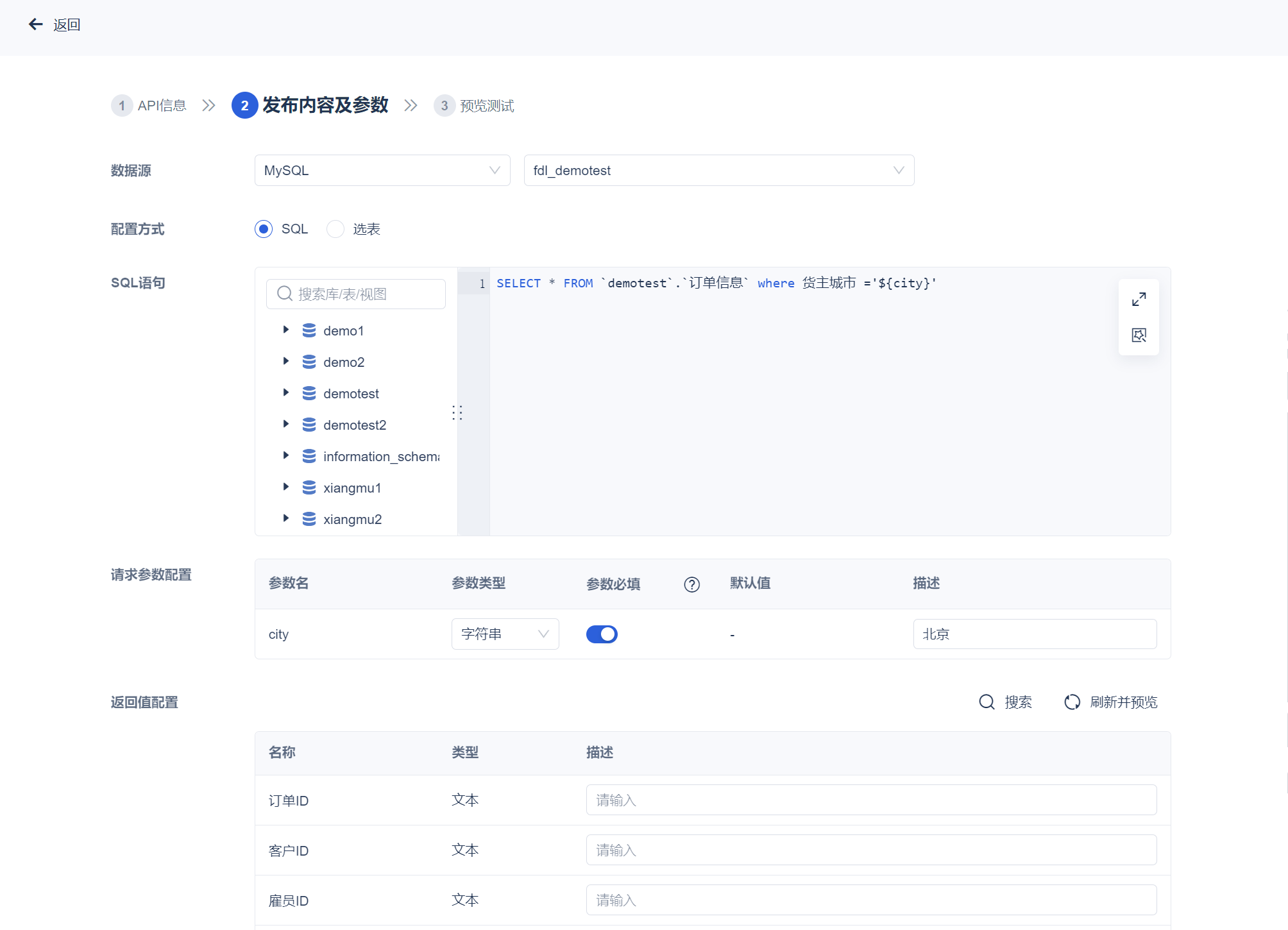Image resolution: width=1288 pixels, height=930 pixels.
Task: Toggle the city required switch off
Action: 602,634
